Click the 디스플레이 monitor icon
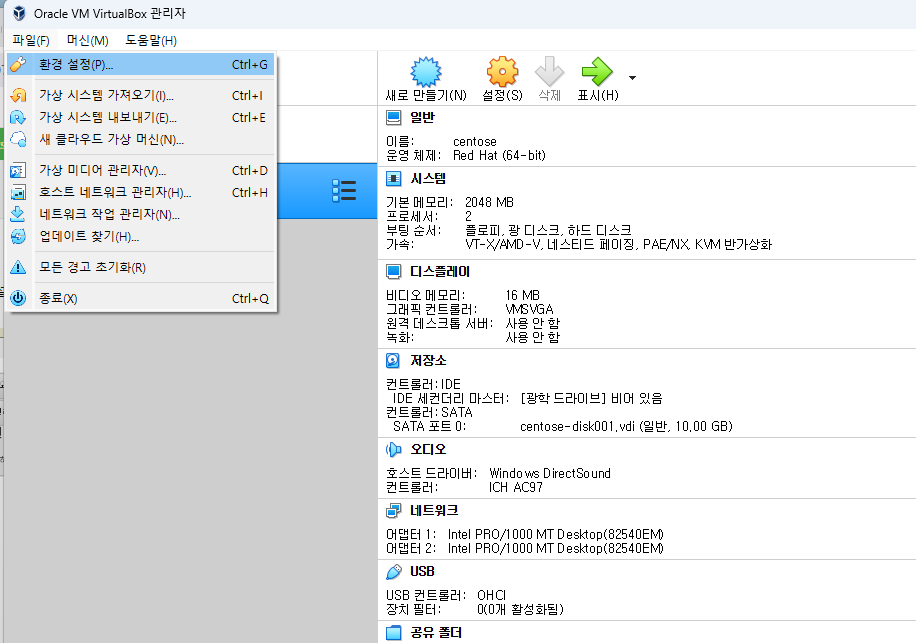The height and width of the screenshot is (643, 916). (x=394, y=272)
